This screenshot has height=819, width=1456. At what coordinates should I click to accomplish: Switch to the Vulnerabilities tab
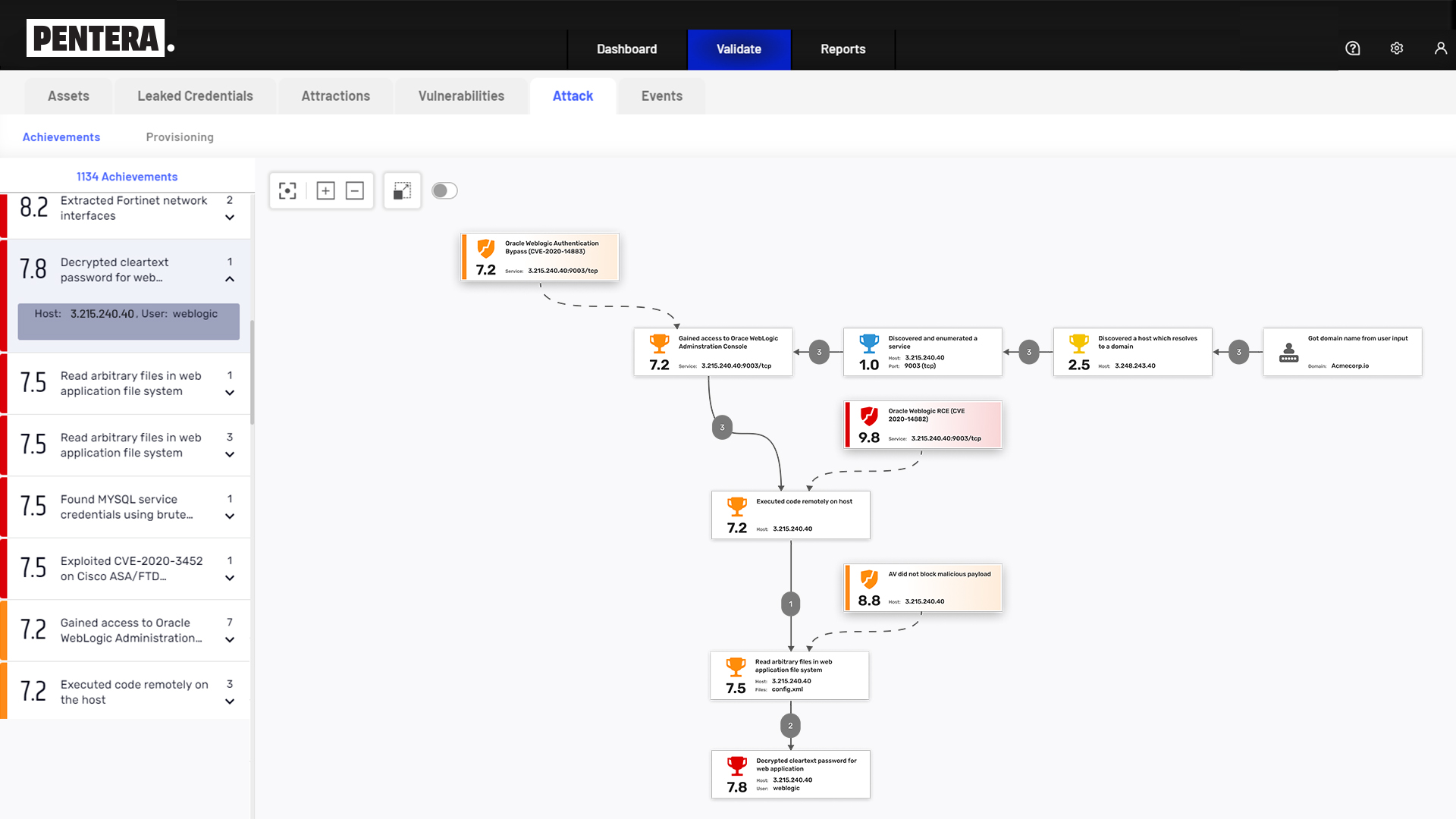[x=461, y=96]
